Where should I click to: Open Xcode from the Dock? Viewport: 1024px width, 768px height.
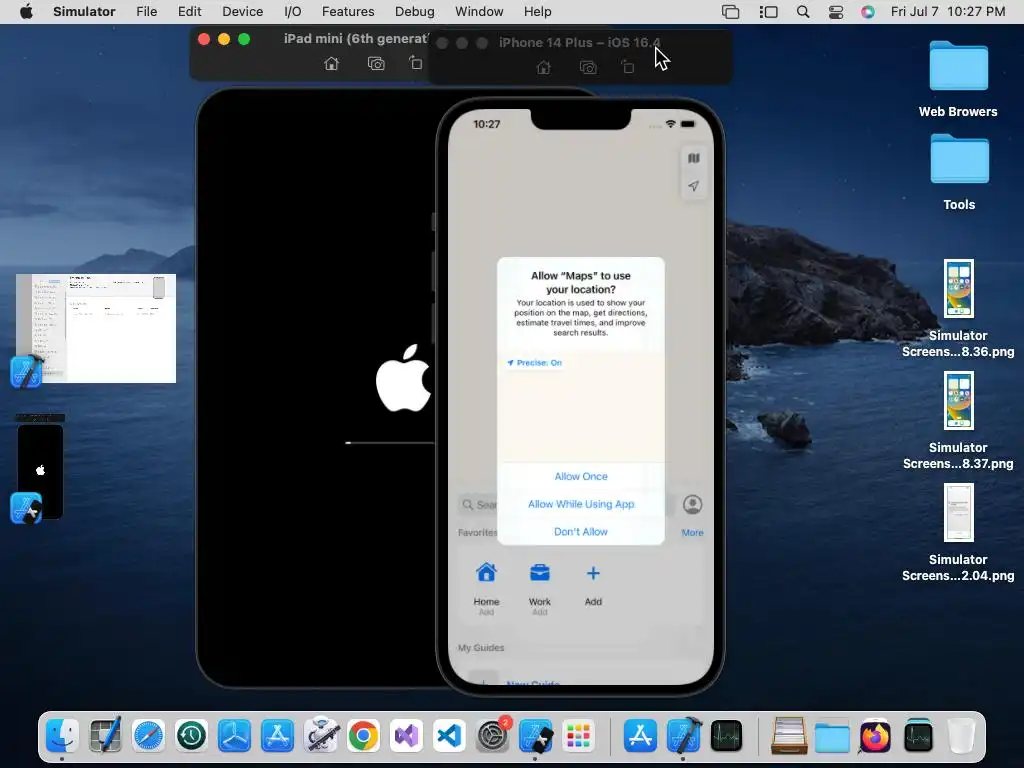tap(683, 736)
